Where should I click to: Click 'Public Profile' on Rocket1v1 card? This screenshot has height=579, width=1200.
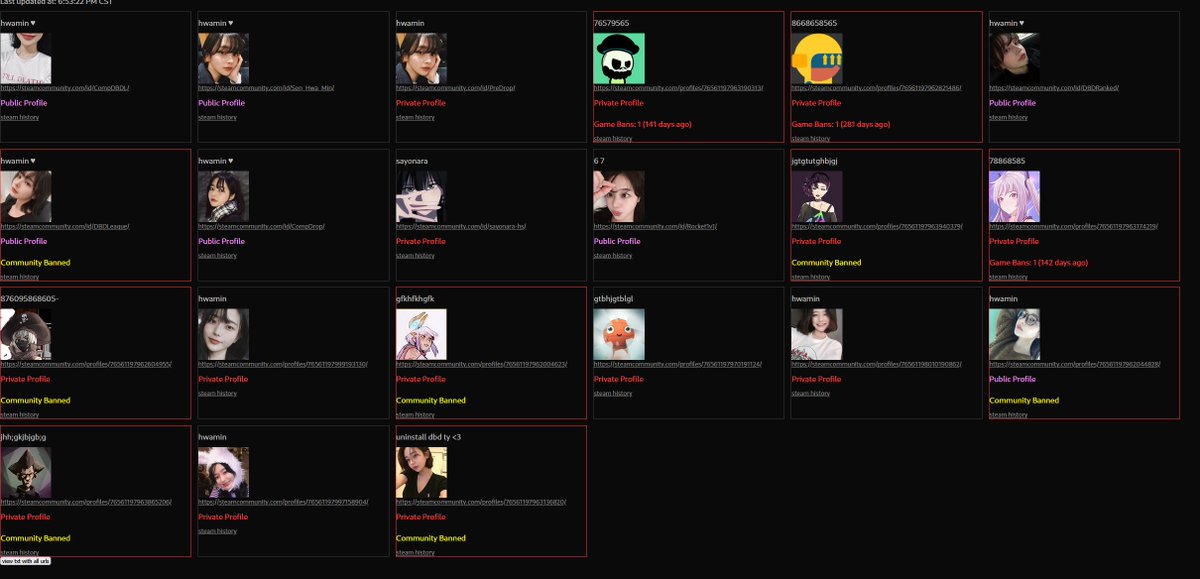(x=617, y=241)
